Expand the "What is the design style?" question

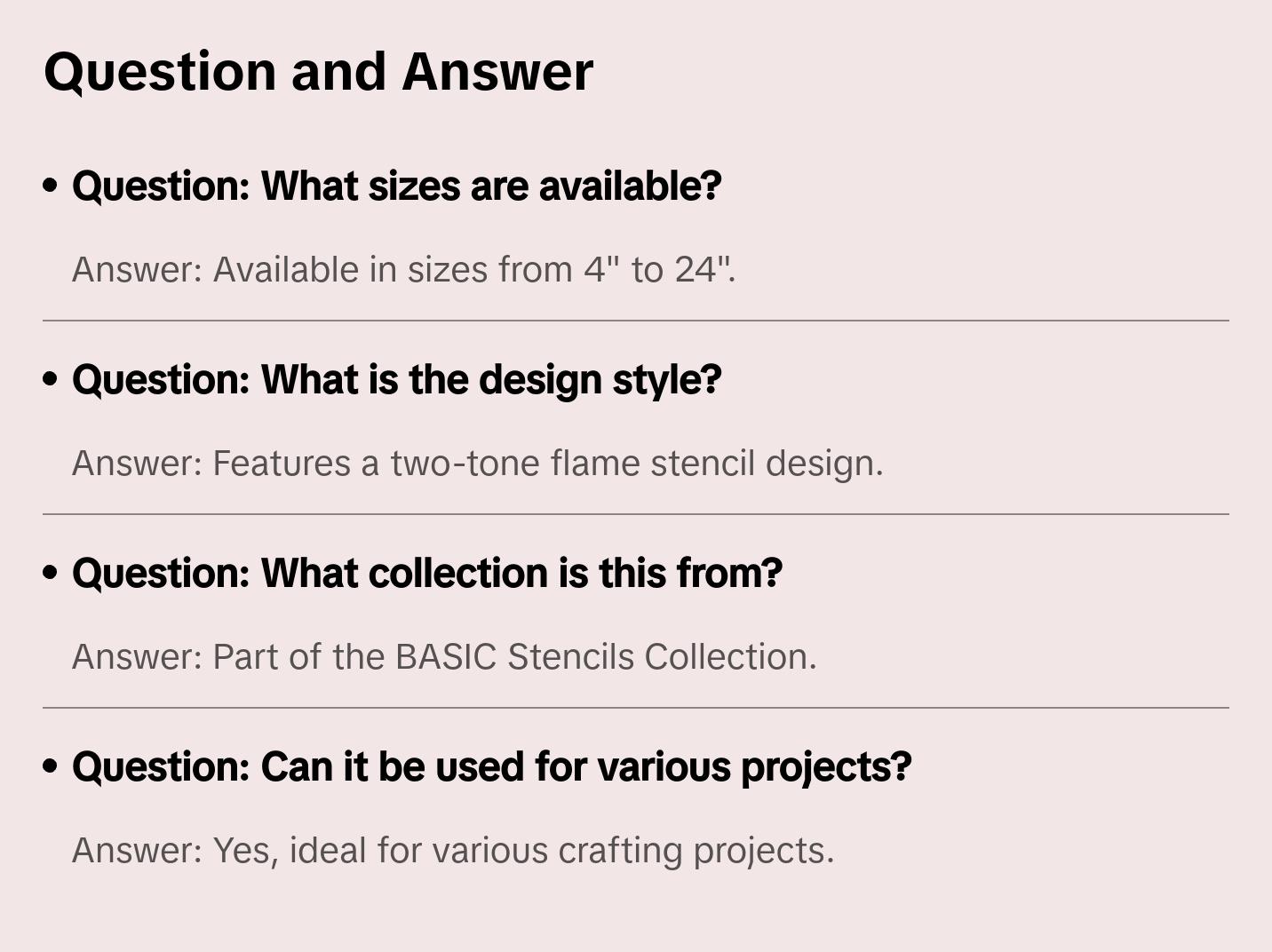click(396, 380)
